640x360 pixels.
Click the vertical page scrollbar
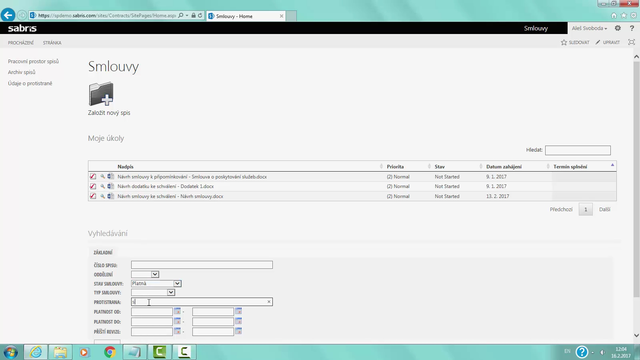coord(636,180)
